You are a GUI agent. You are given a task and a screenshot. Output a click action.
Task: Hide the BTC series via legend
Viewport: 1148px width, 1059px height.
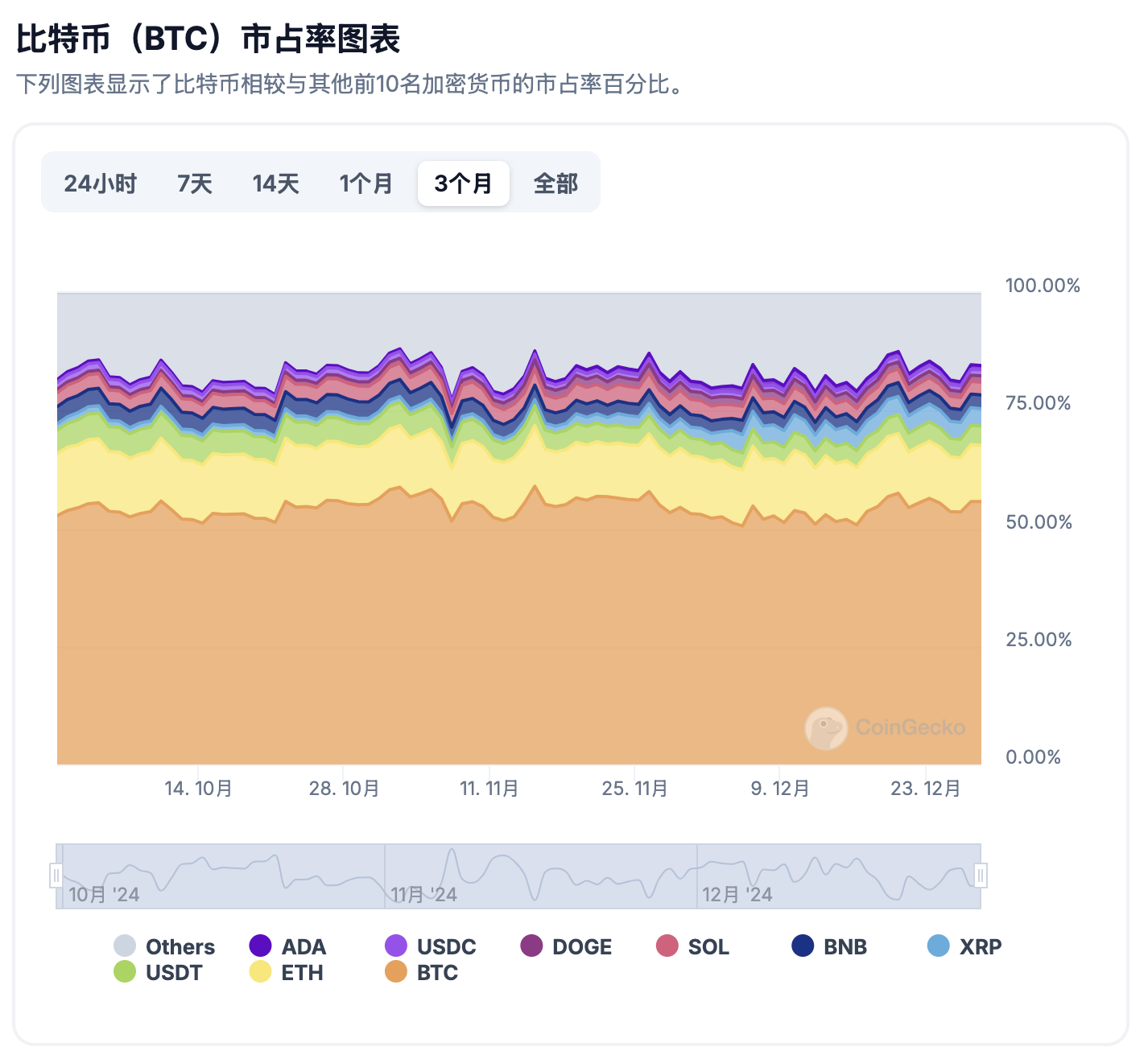click(x=422, y=972)
